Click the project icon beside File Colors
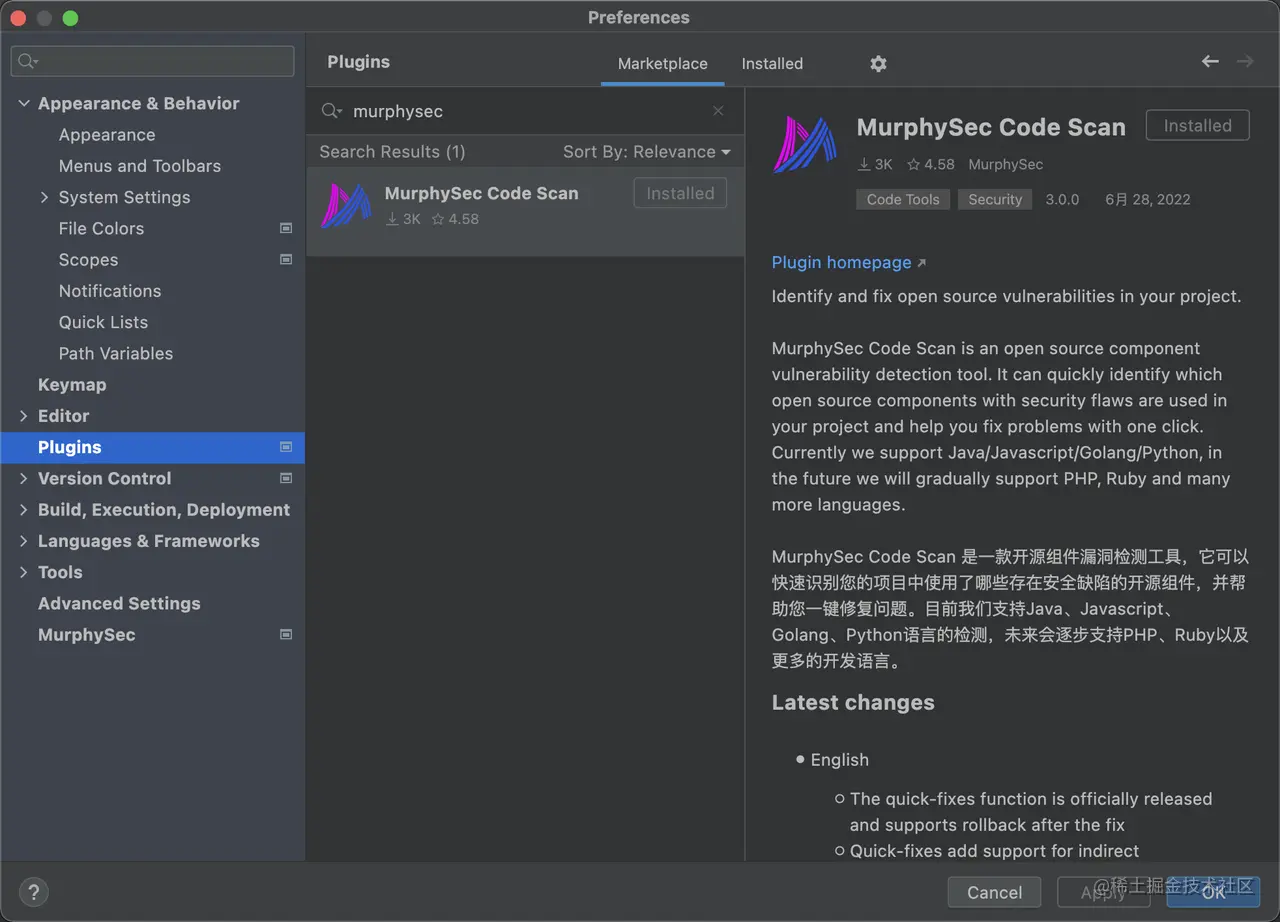1280x922 pixels. (286, 229)
